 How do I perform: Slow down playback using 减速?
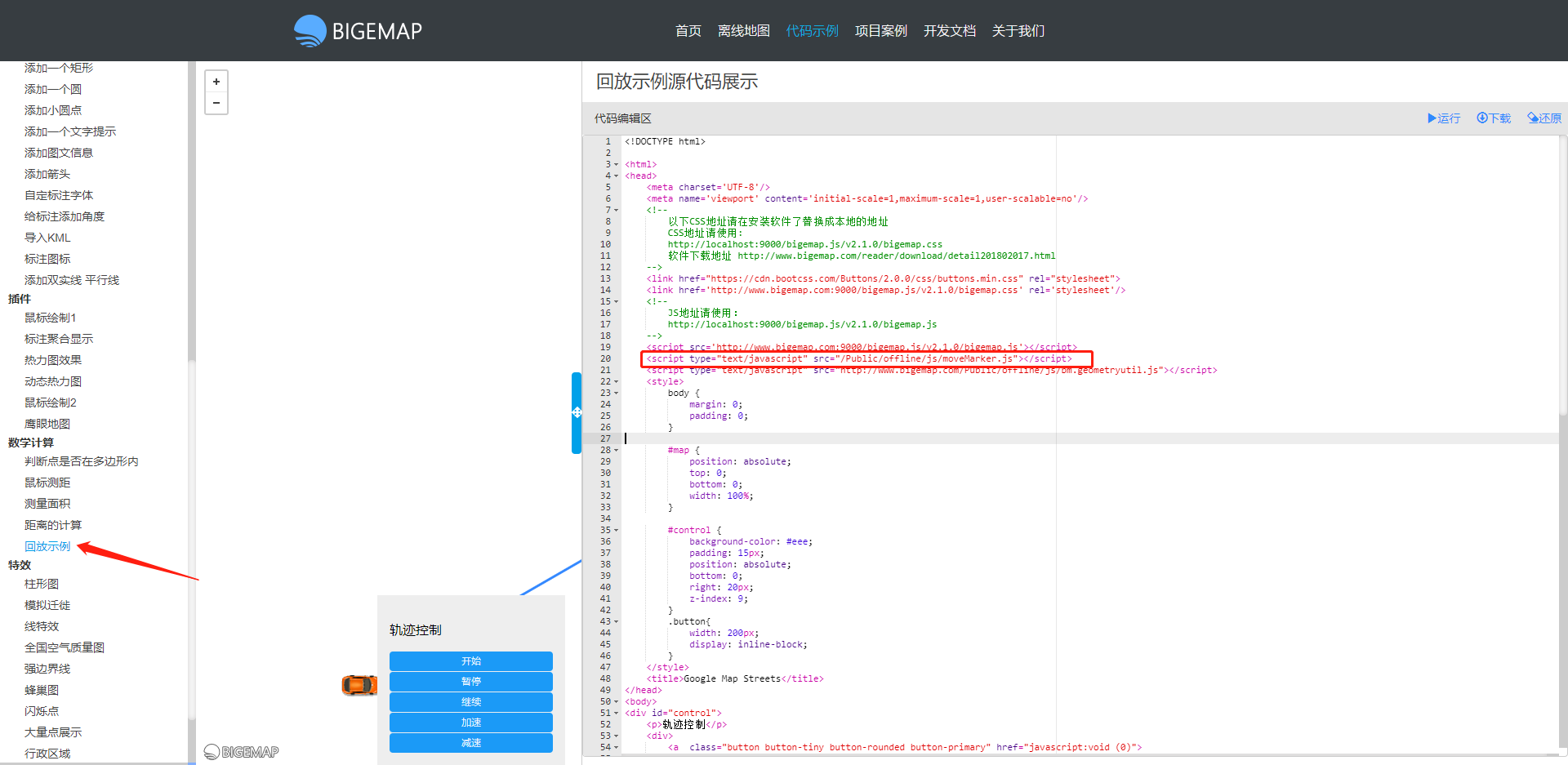pyautogui.click(x=470, y=742)
